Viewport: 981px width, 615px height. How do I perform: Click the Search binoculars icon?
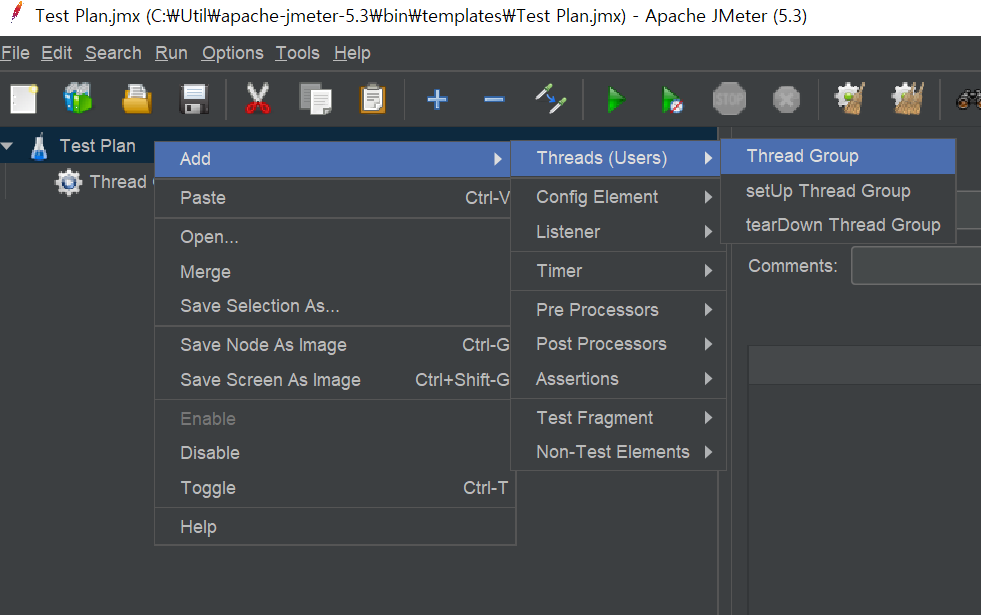[968, 99]
